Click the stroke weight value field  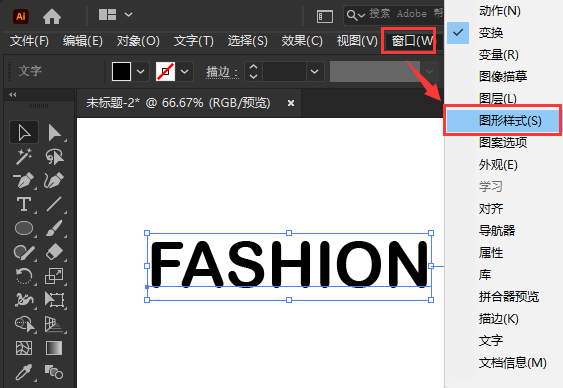coord(284,71)
